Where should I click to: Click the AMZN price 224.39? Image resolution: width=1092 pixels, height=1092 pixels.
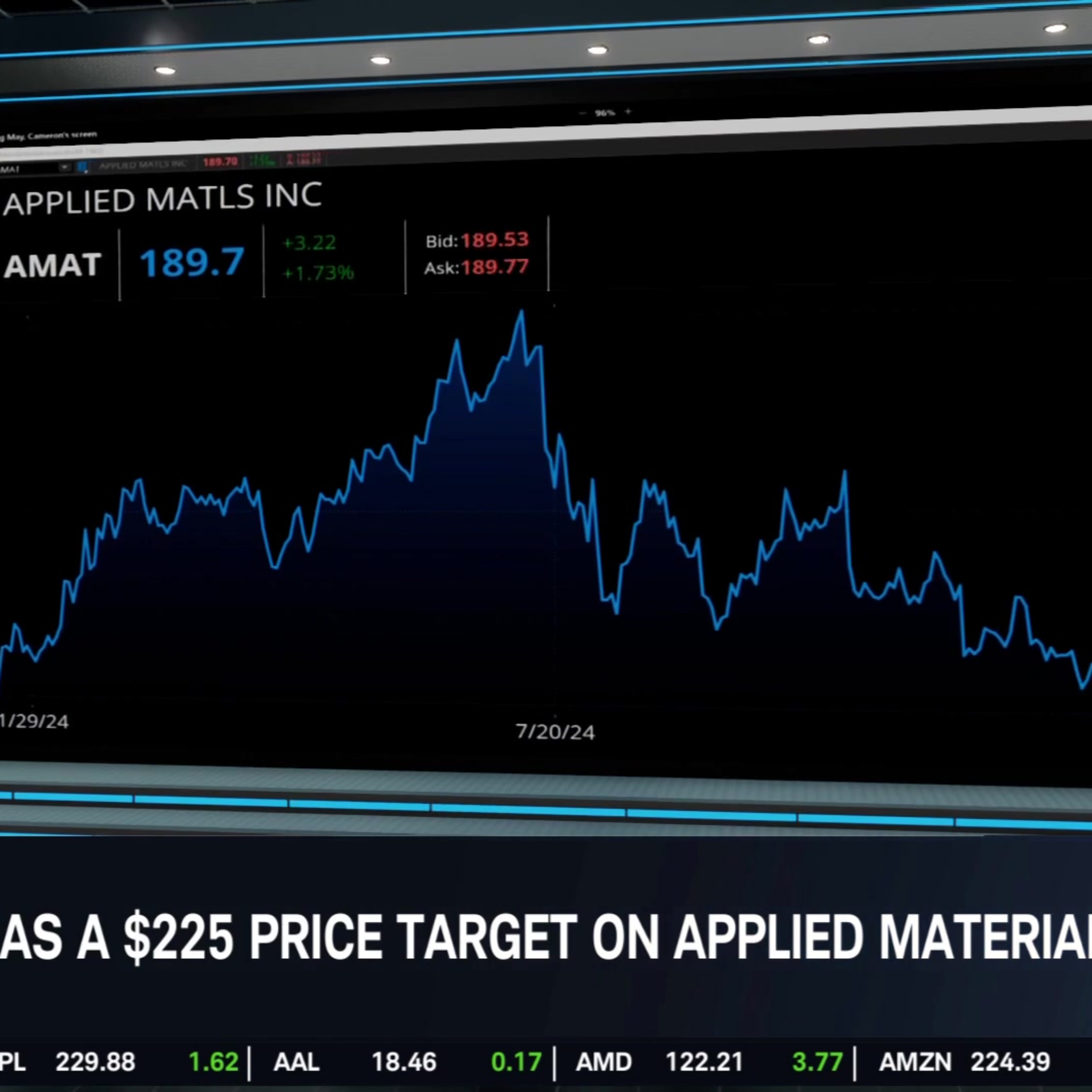coord(1010,1062)
